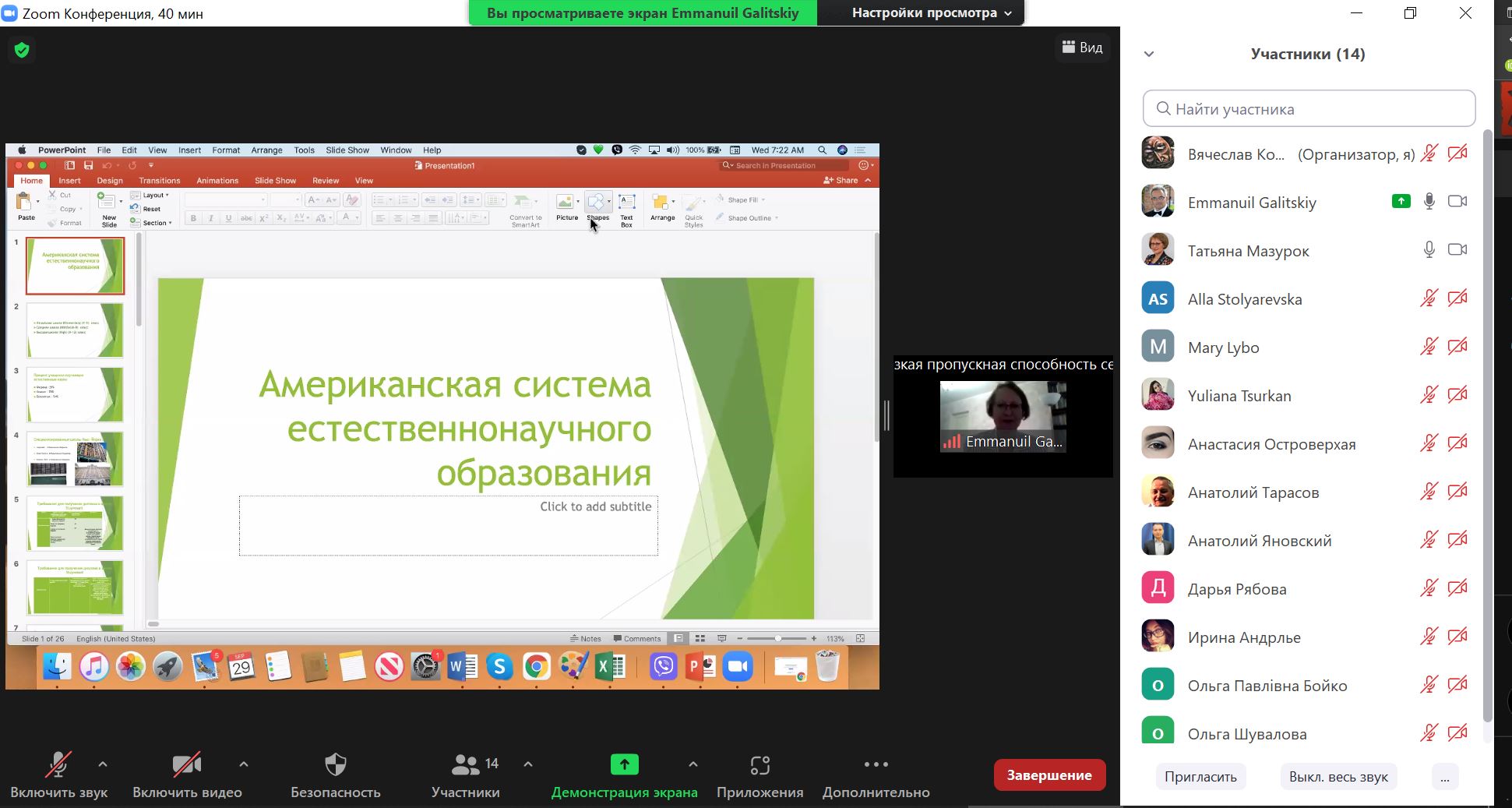The height and width of the screenshot is (808, 1512).
Task: Click the Security shield icon
Action: pos(335,765)
